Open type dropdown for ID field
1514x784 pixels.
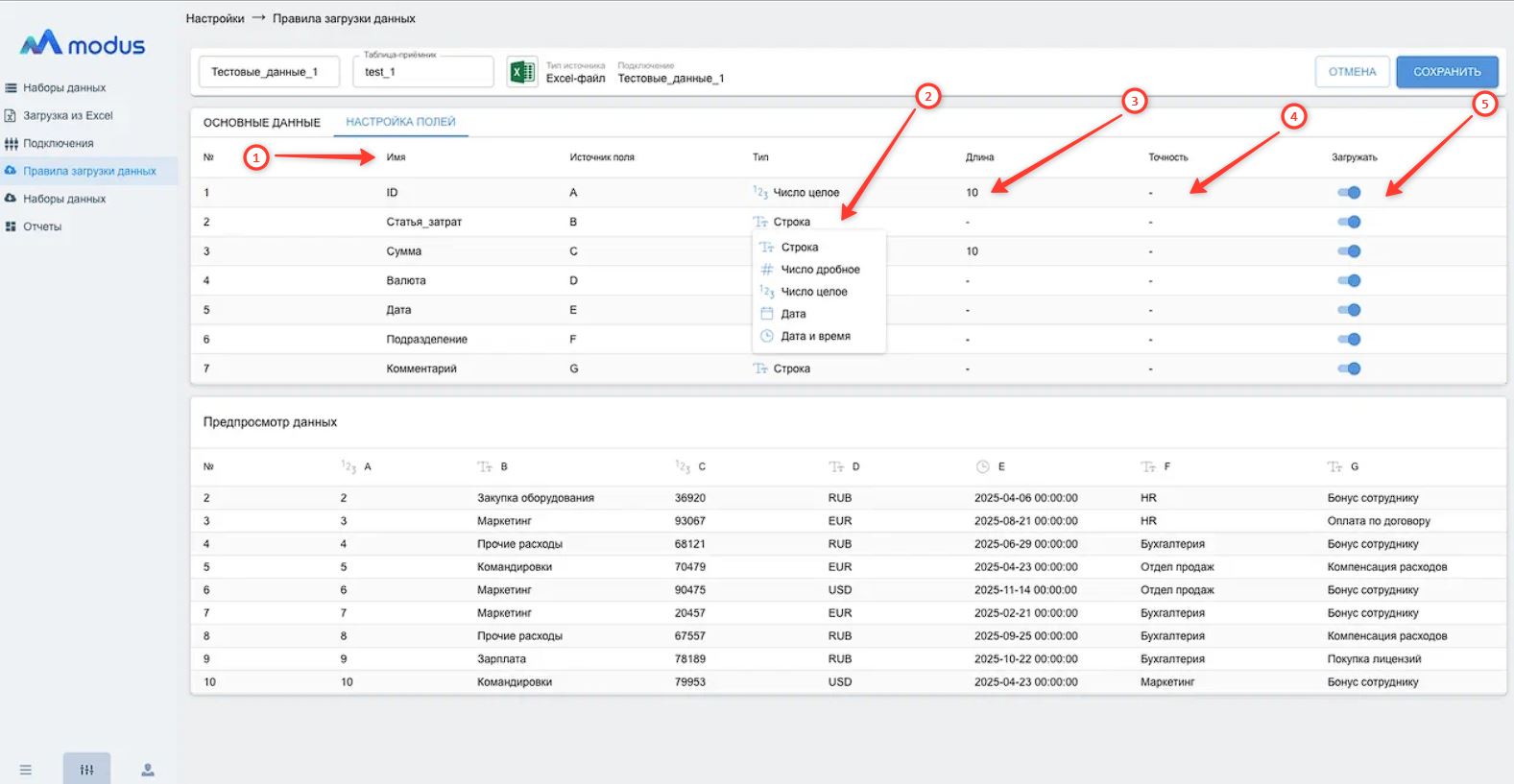point(805,193)
